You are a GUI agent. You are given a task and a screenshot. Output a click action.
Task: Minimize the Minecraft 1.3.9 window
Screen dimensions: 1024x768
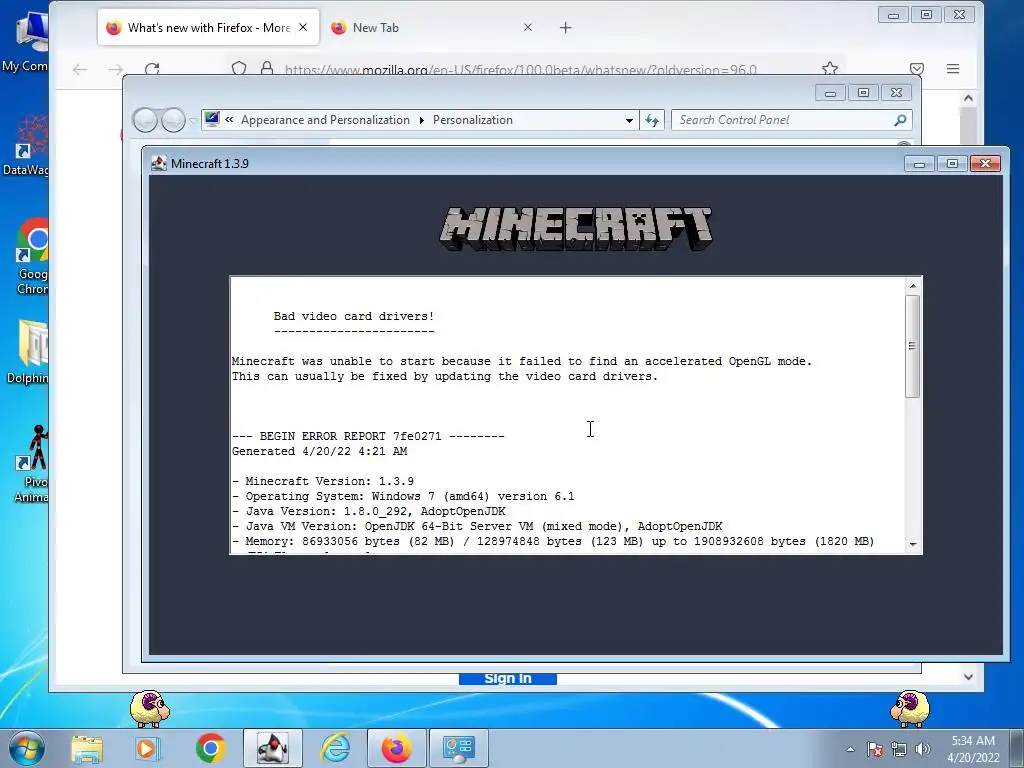(x=919, y=164)
